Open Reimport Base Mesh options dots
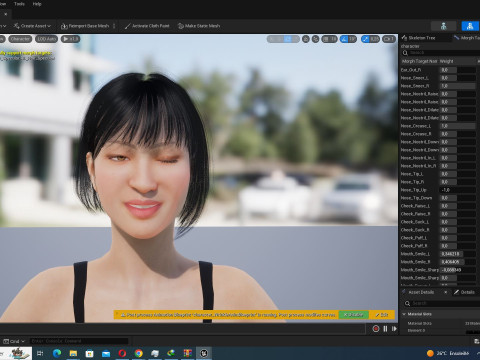The image size is (480, 360). (114, 26)
